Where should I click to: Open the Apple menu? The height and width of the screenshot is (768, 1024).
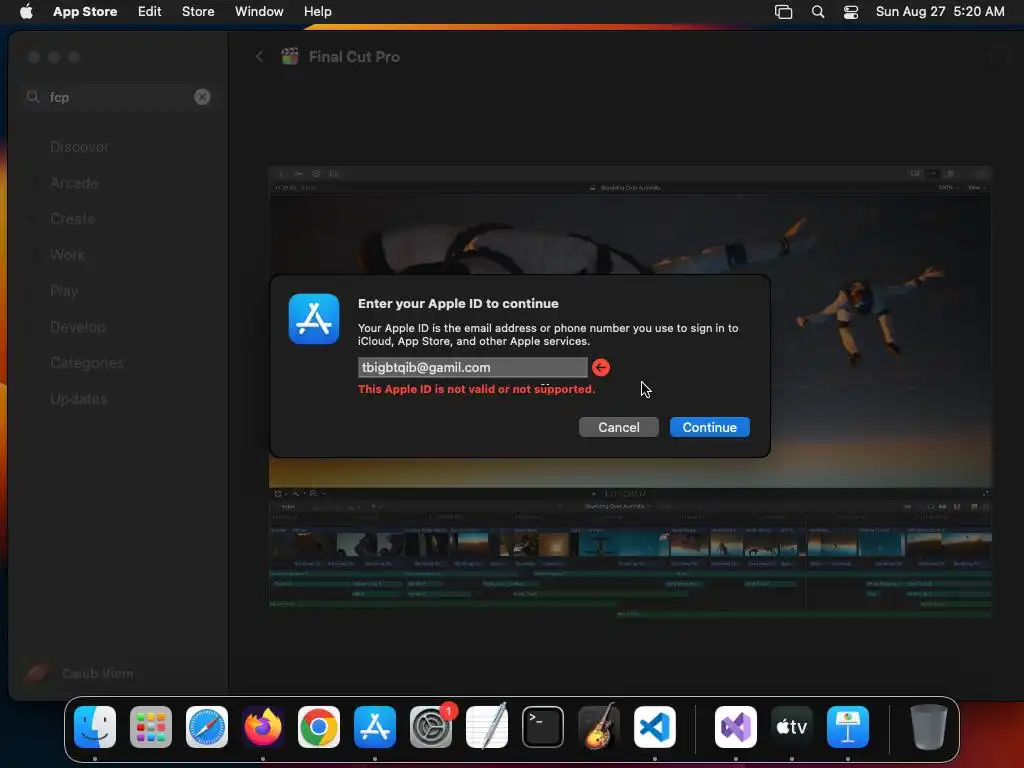point(26,11)
